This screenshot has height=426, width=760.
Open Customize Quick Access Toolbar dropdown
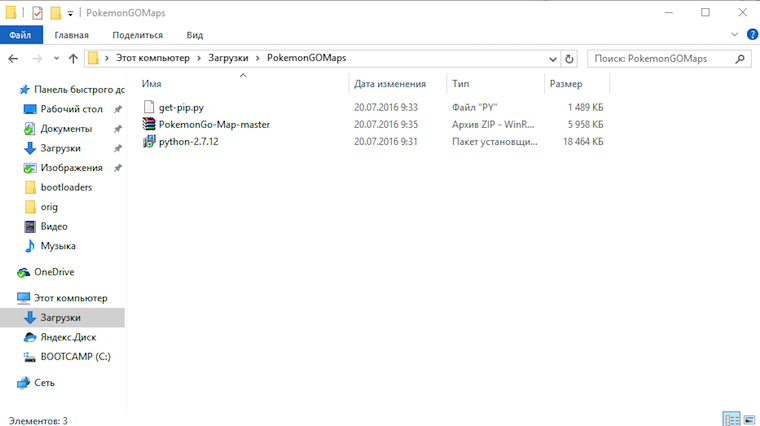[x=70, y=14]
